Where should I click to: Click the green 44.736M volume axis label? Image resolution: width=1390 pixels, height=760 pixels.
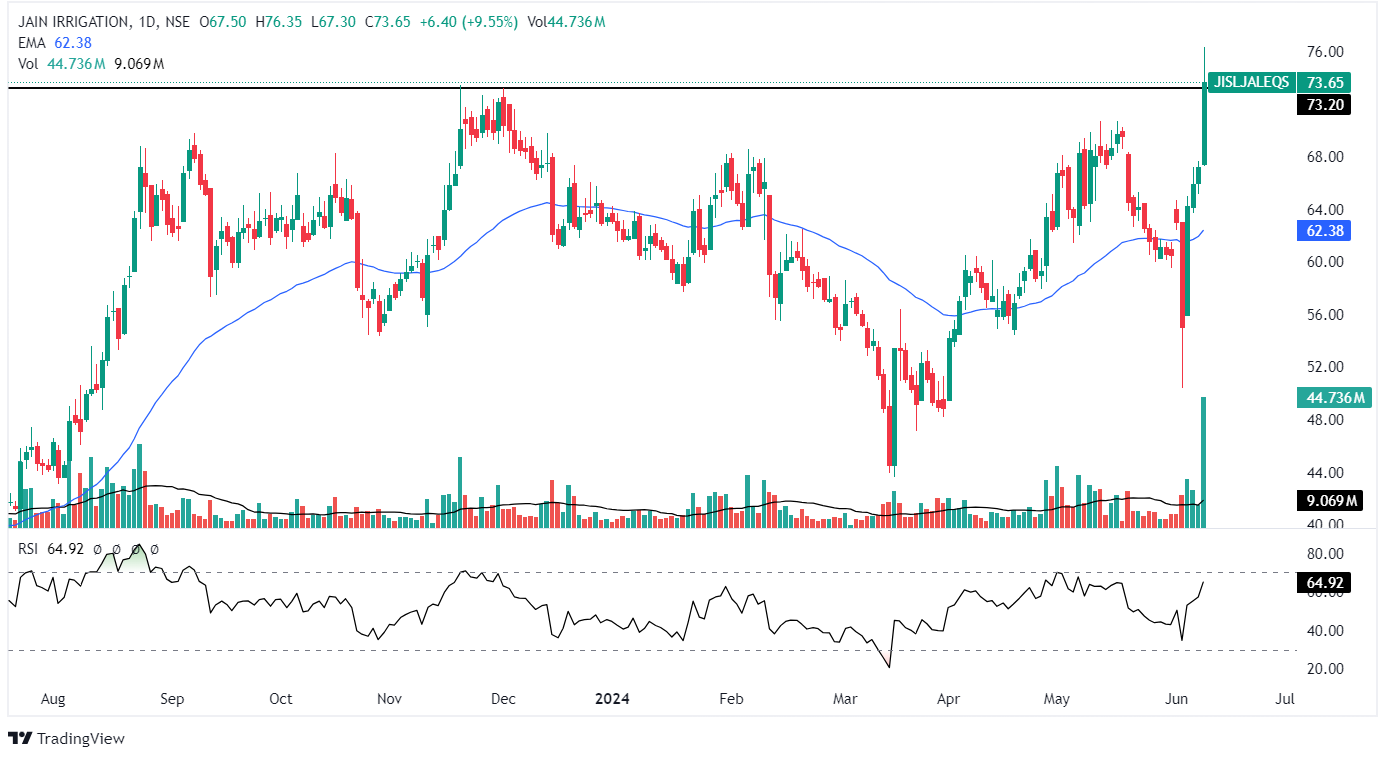(1329, 398)
